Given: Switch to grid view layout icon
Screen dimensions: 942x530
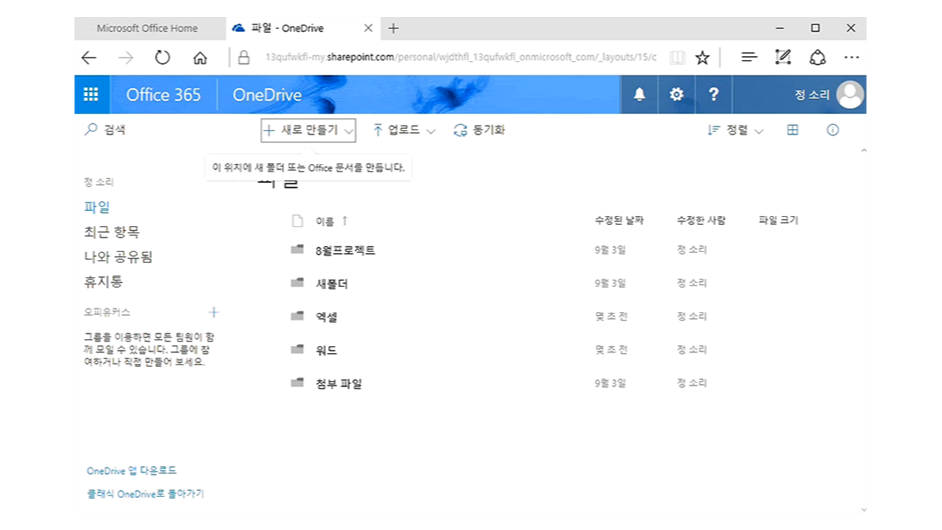Looking at the screenshot, I should (792, 130).
